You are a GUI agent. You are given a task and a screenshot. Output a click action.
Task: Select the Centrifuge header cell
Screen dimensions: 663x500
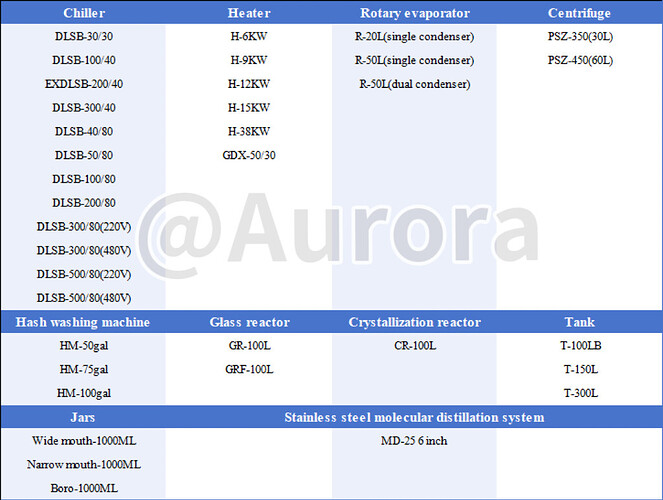tap(580, 13)
